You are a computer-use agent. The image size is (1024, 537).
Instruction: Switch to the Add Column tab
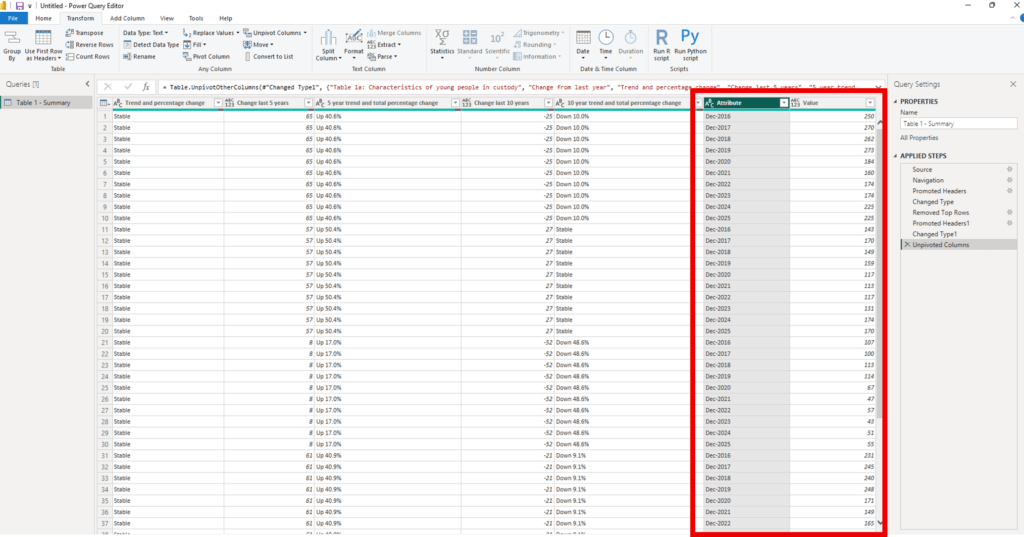click(126, 18)
